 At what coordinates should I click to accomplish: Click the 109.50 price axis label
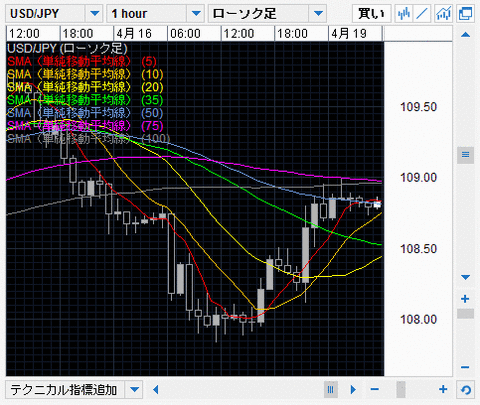pyautogui.click(x=419, y=107)
